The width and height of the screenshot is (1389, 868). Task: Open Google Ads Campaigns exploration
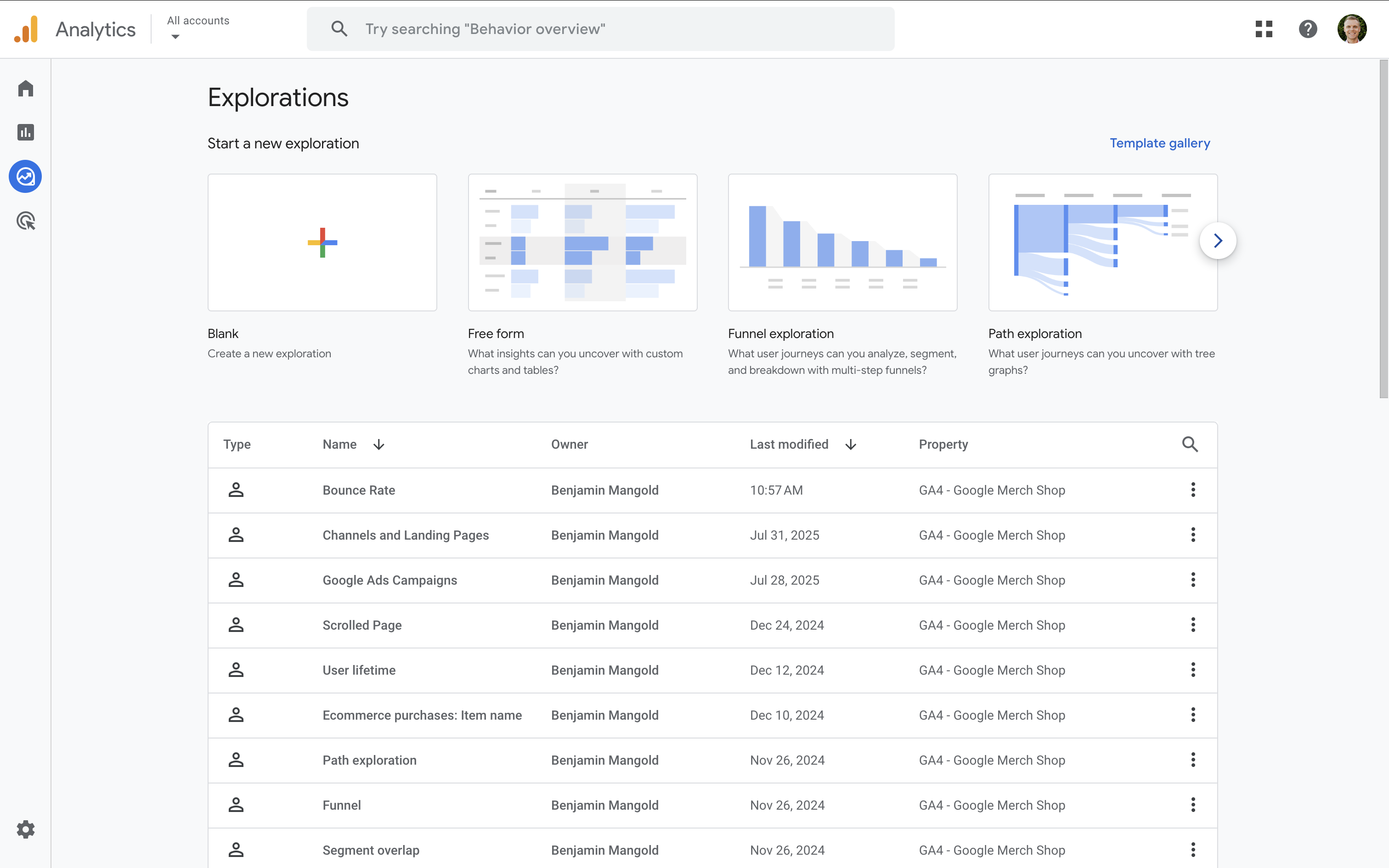click(390, 581)
